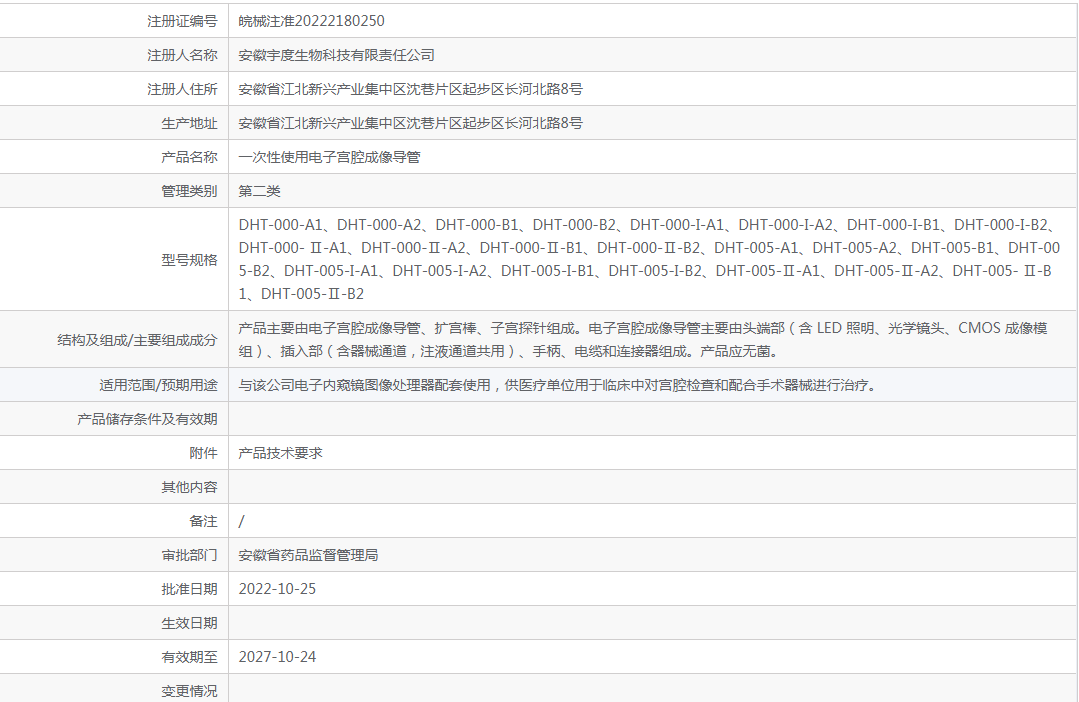Image resolution: width=1079 pixels, height=702 pixels.
Task: Select the label 注册人名称
Action: click(x=182, y=55)
